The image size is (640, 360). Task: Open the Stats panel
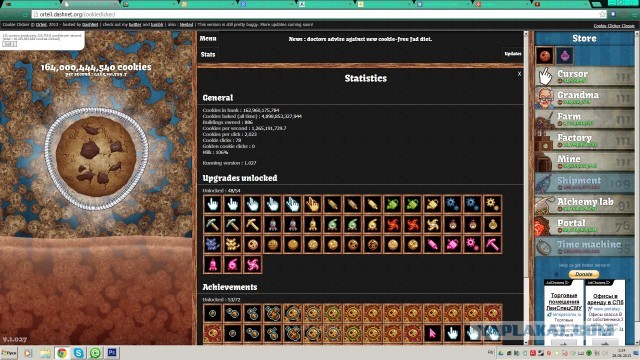(208, 54)
